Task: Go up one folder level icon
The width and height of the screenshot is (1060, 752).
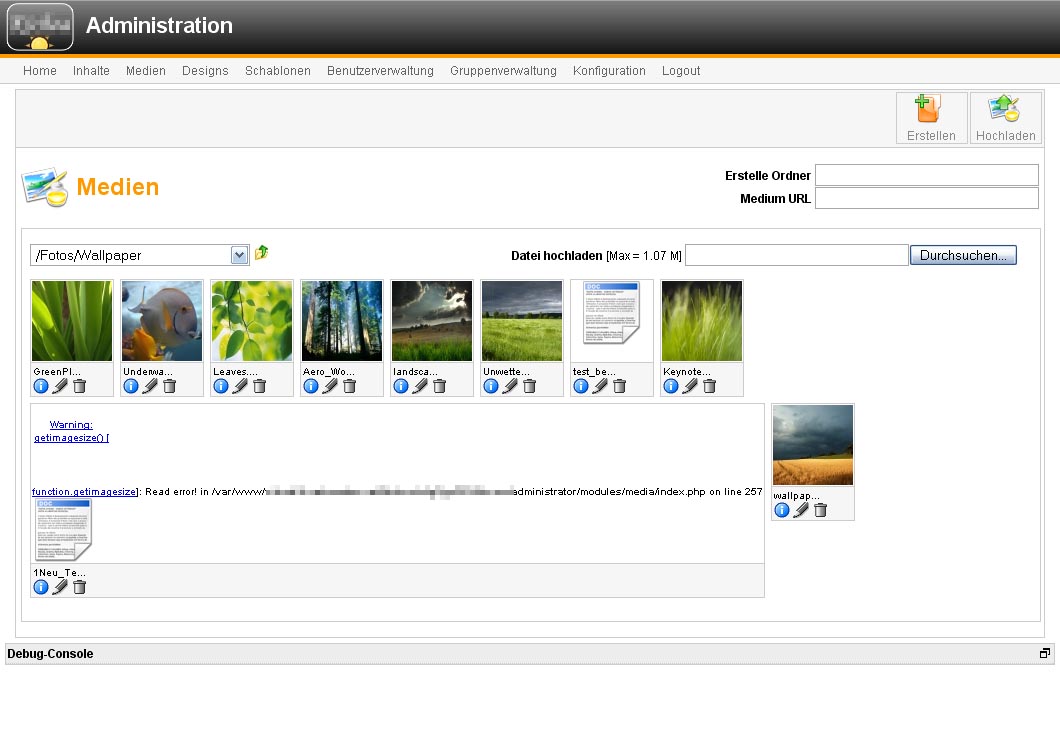Action: (262, 253)
